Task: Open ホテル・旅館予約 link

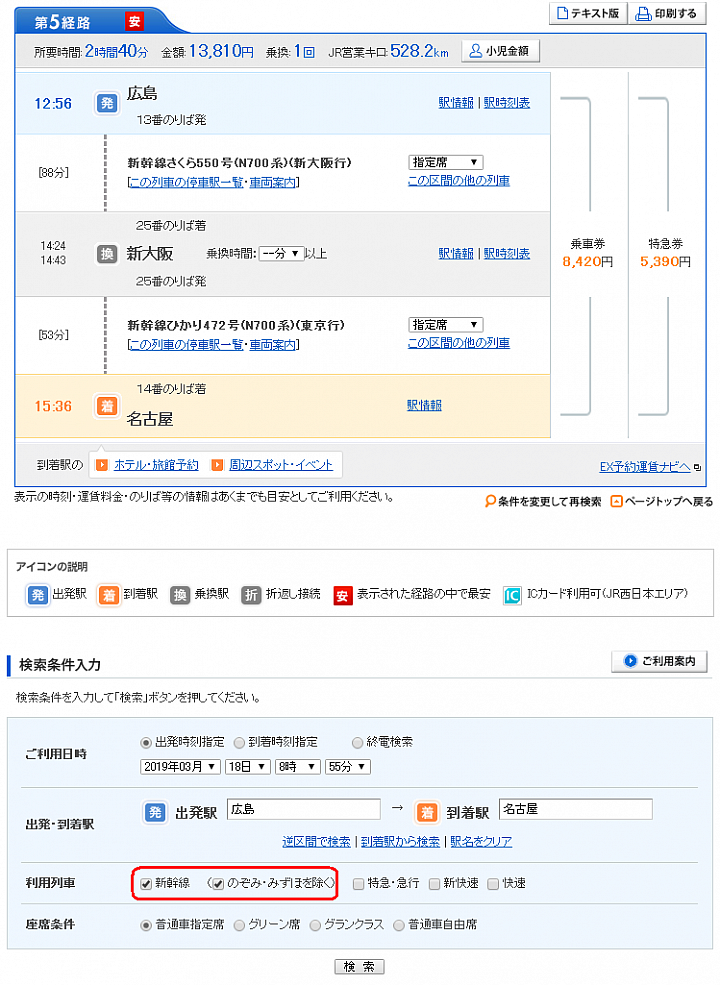Action: click(x=156, y=465)
